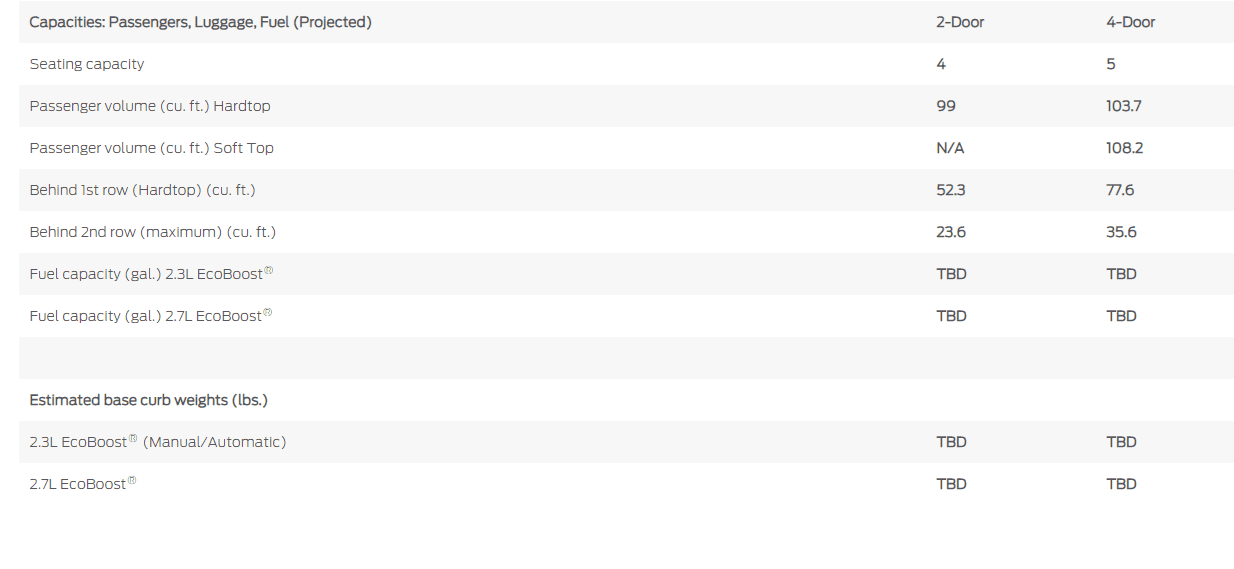
Task: Click the Capacities: Passengers, Luggage, Fuel heading
Action: 200,22
